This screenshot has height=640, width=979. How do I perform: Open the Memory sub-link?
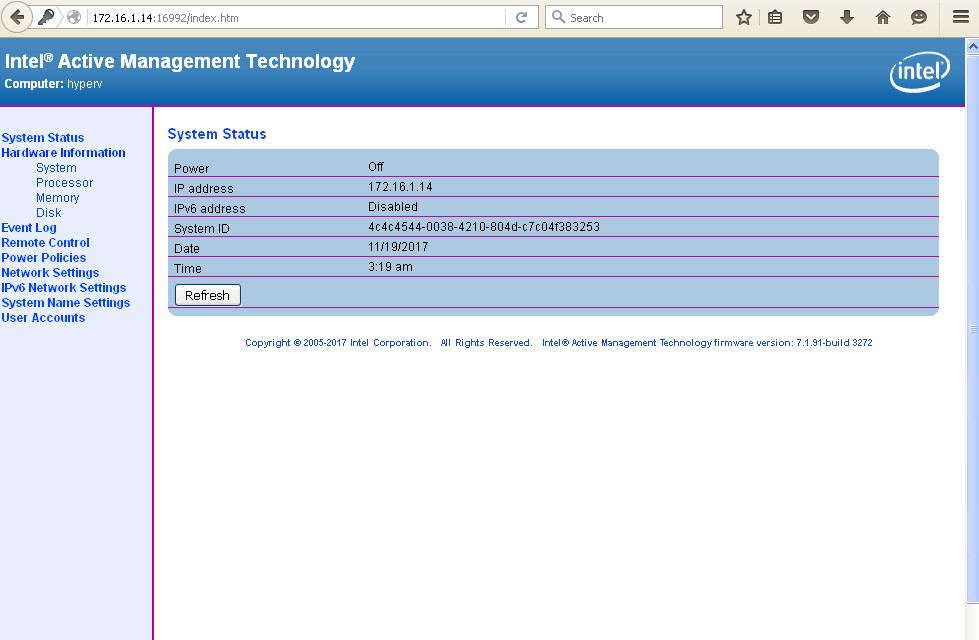(x=57, y=197)
